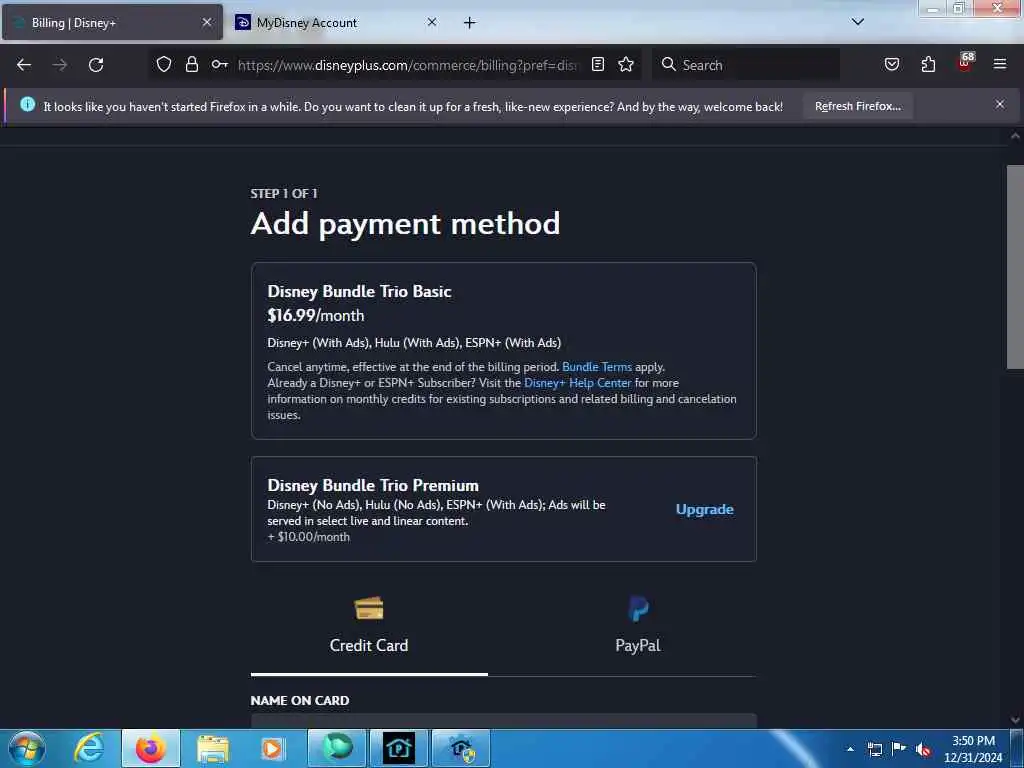Open the Firefox hamburger application menu
Viewport: 1024px width, 768px height.
point(1000,64)
